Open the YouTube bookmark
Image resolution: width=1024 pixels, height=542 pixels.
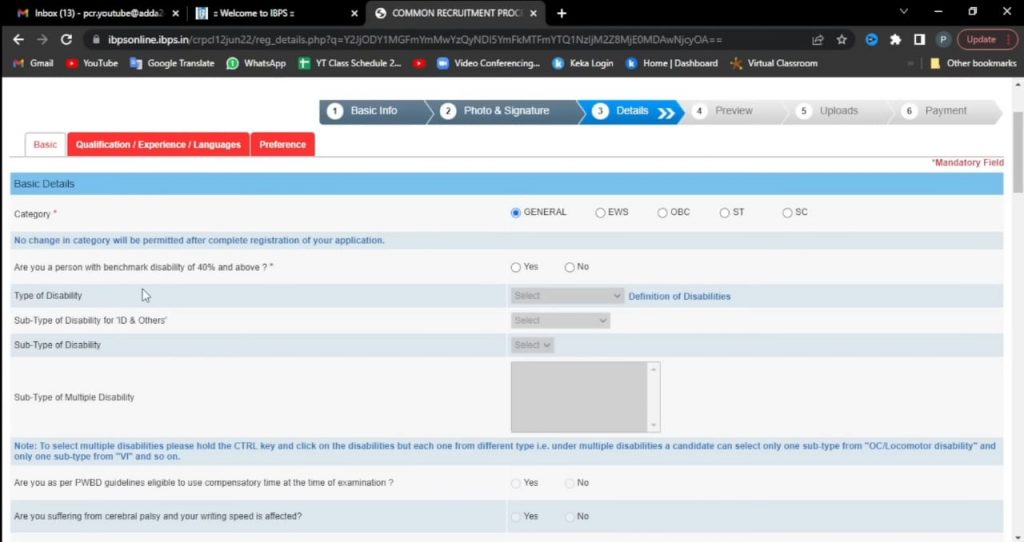(92, 63)
